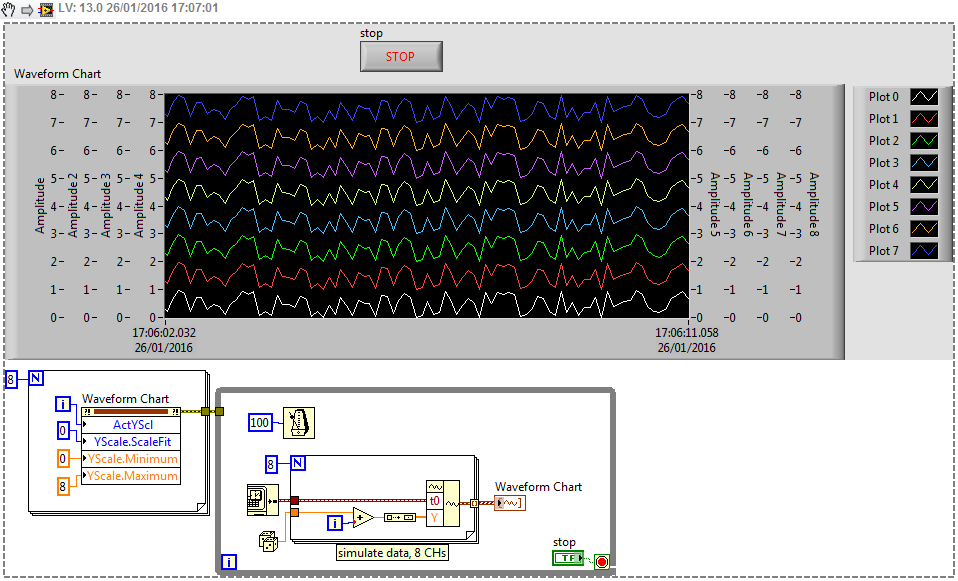This screenshot has height=581, width=958.
Task: Select the YScale.ScaleFit property row
Action: click(131, 441)
